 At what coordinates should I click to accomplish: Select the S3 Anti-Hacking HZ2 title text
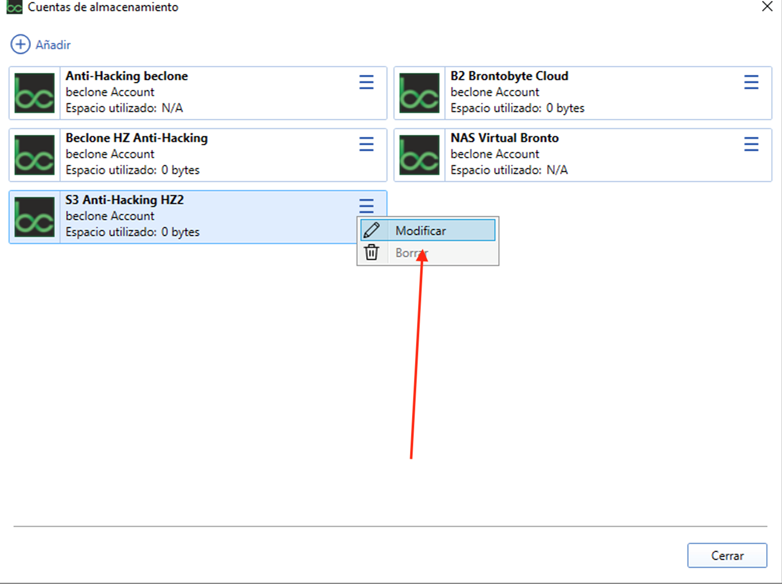[125, 199]
